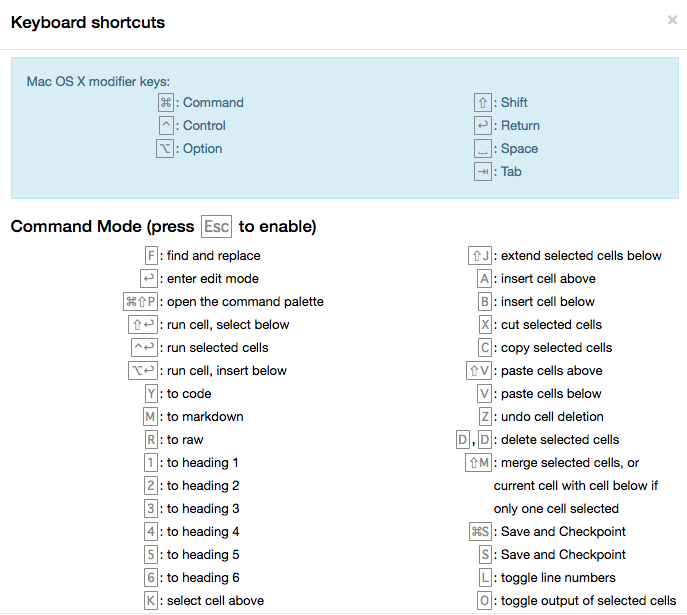Click the Option-Return key for run cell insert below

point(143,371)
